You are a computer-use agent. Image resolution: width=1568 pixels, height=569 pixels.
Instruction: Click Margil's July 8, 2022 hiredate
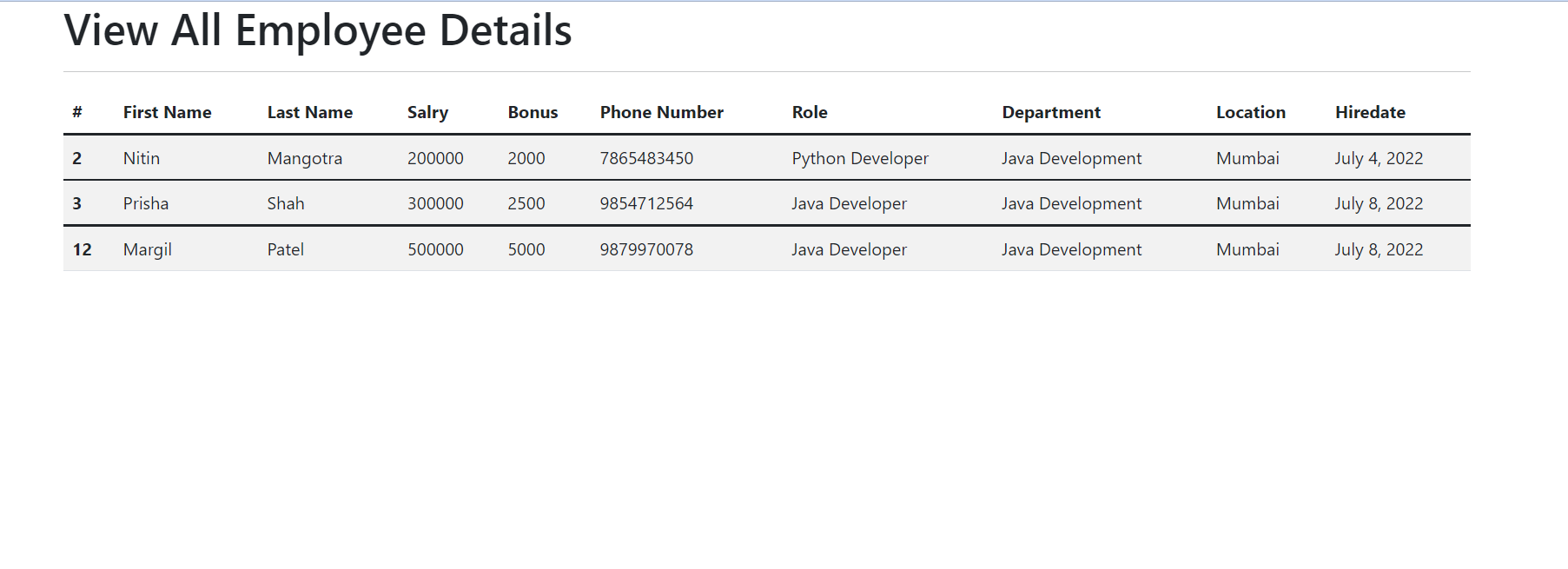(x=1379, y=250)
